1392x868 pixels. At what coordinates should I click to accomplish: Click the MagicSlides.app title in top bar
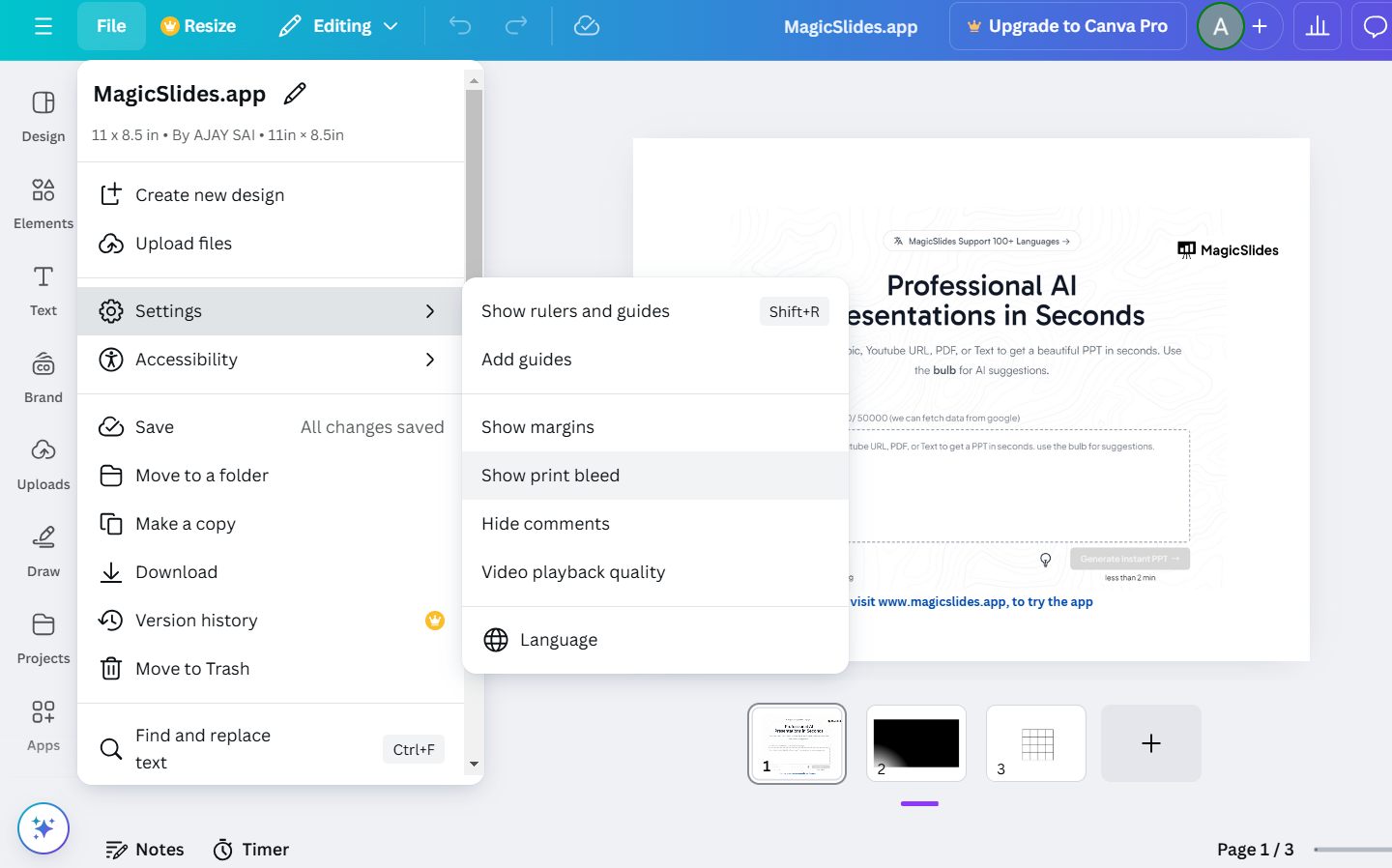tap(851, 27)
